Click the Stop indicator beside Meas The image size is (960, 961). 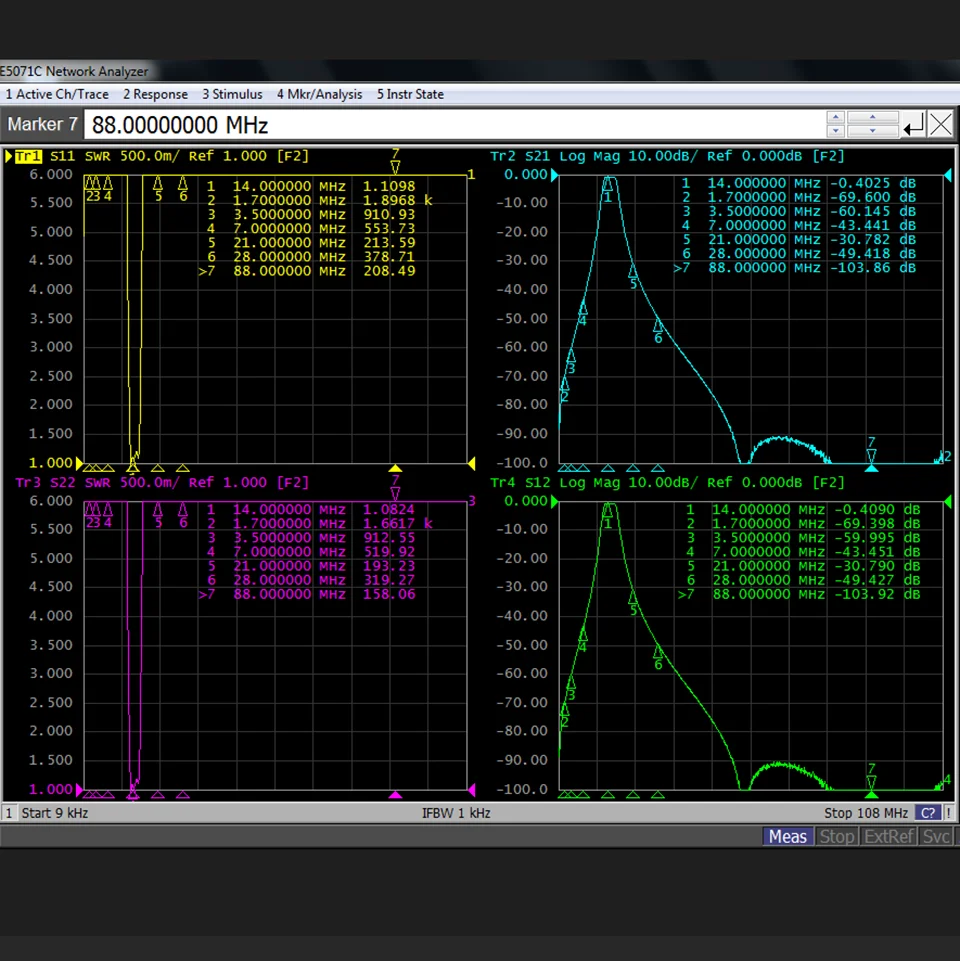coord(837,837)
